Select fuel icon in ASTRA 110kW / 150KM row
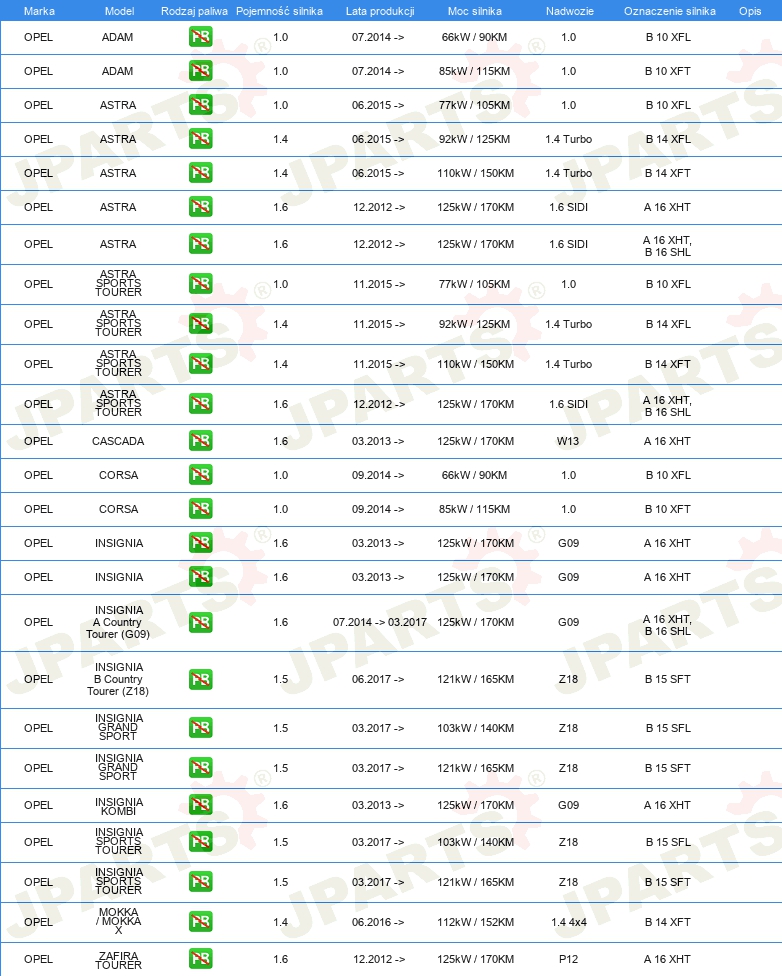This screenshot has height=976, width=782. (200, 173)
